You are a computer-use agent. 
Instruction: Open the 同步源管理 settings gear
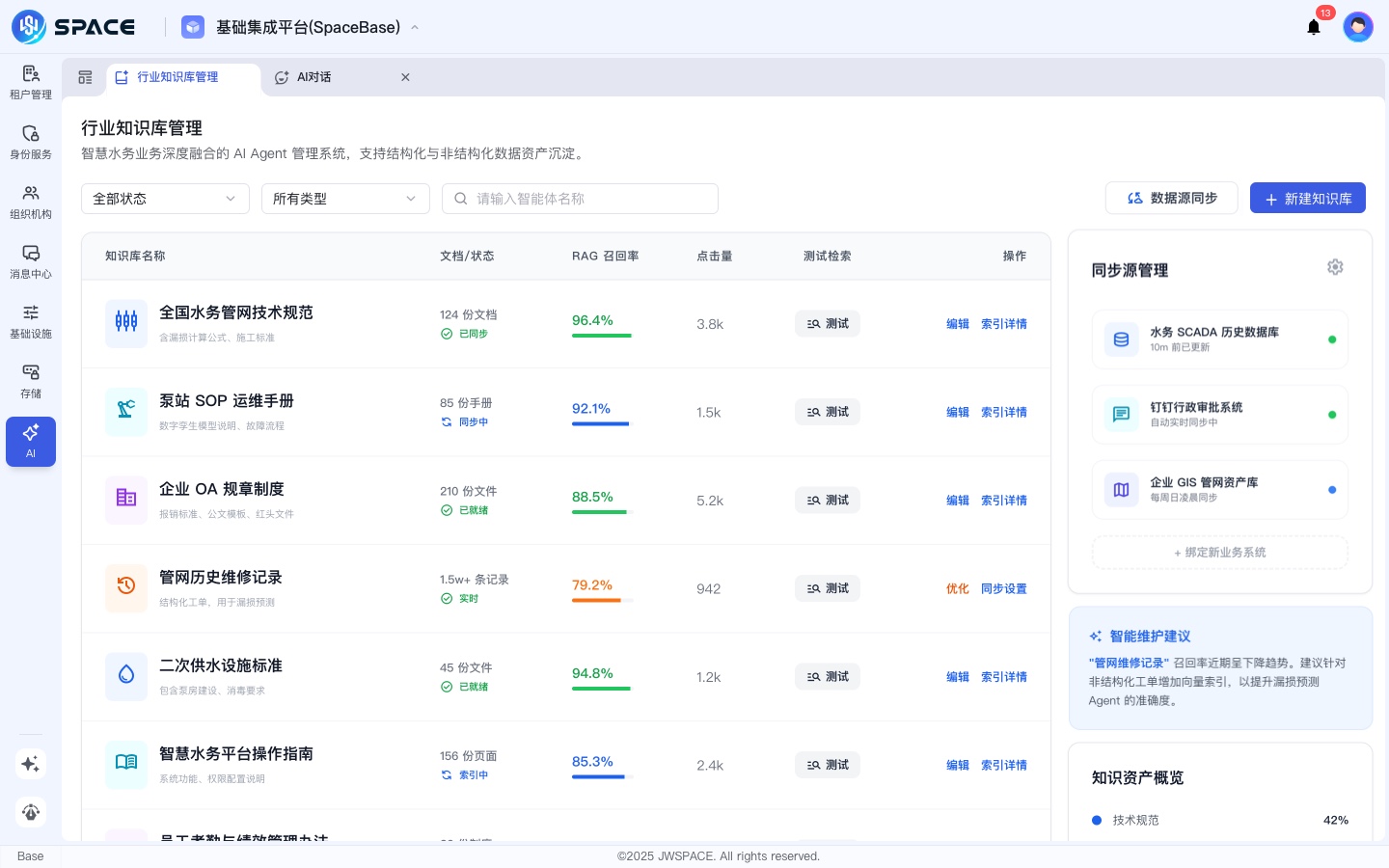tap(1335, 267)
